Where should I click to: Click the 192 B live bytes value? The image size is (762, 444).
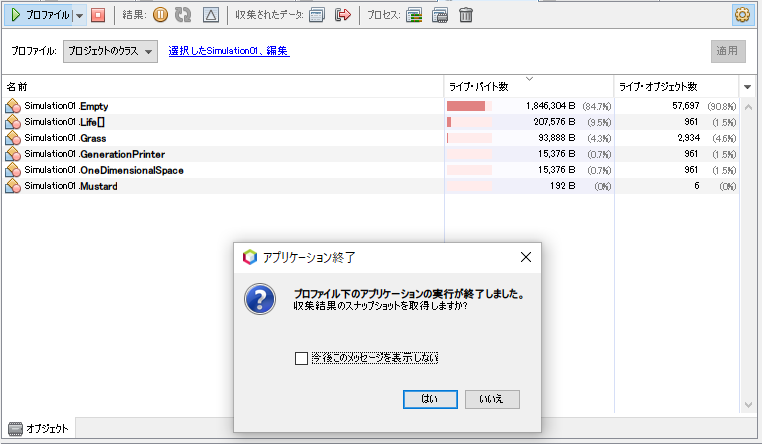562,186
